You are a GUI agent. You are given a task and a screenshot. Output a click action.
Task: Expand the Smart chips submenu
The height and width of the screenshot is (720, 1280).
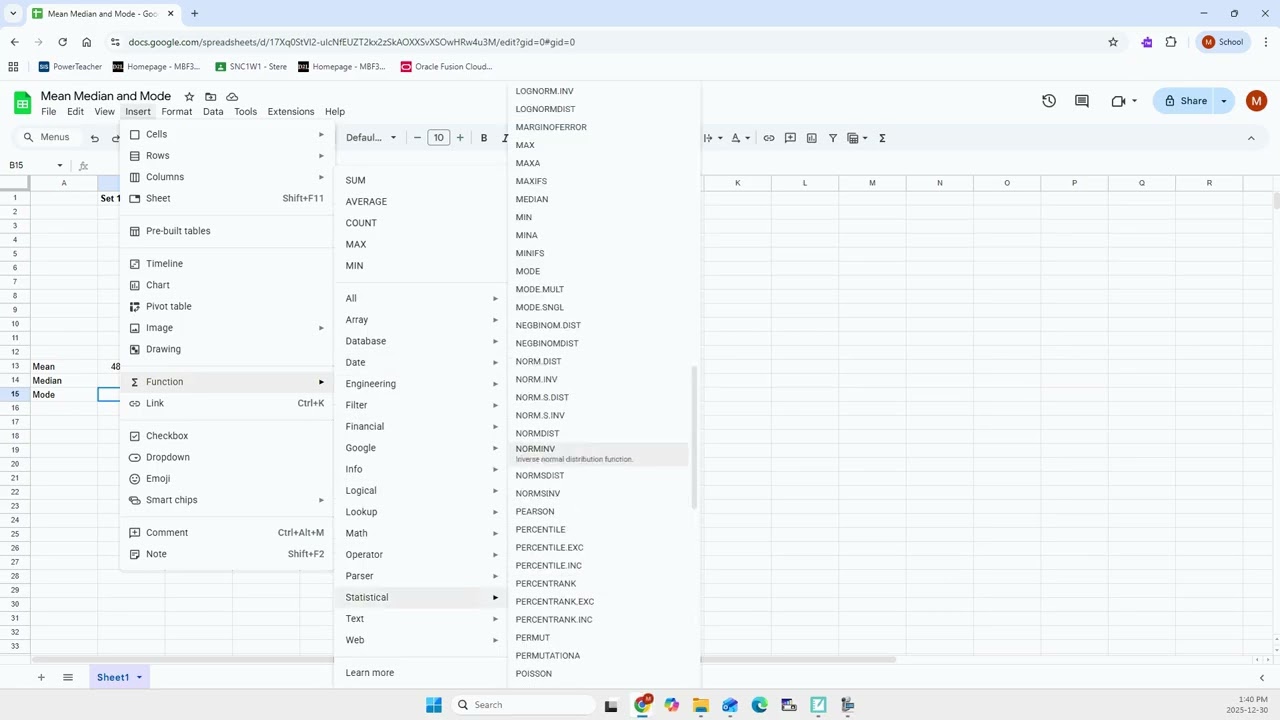click(x=227, y=500)
